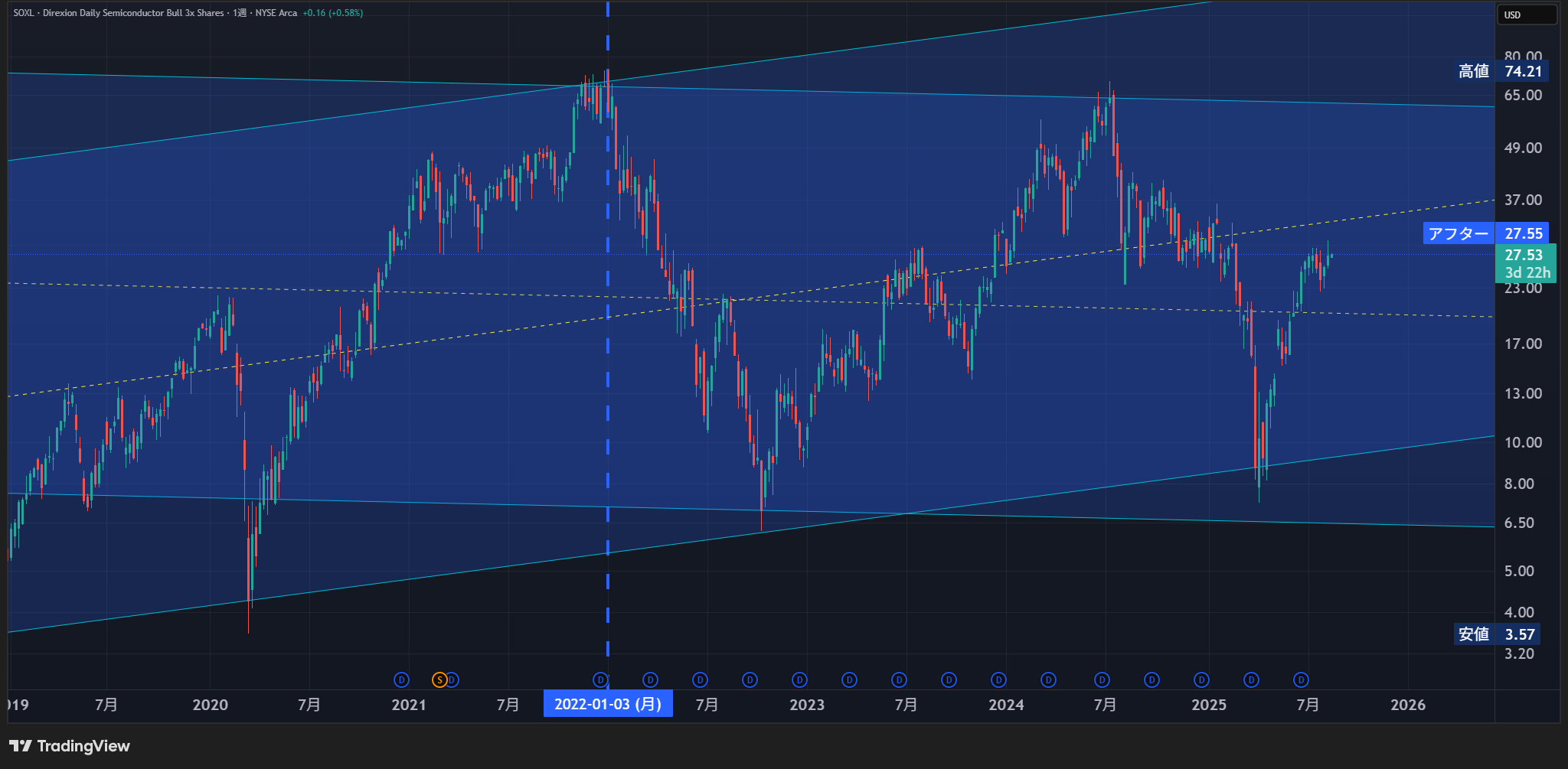This screenshot has height=769, width=1568.
Task: Click the 27.53 current price countdown label
Action: [1525, 263]
